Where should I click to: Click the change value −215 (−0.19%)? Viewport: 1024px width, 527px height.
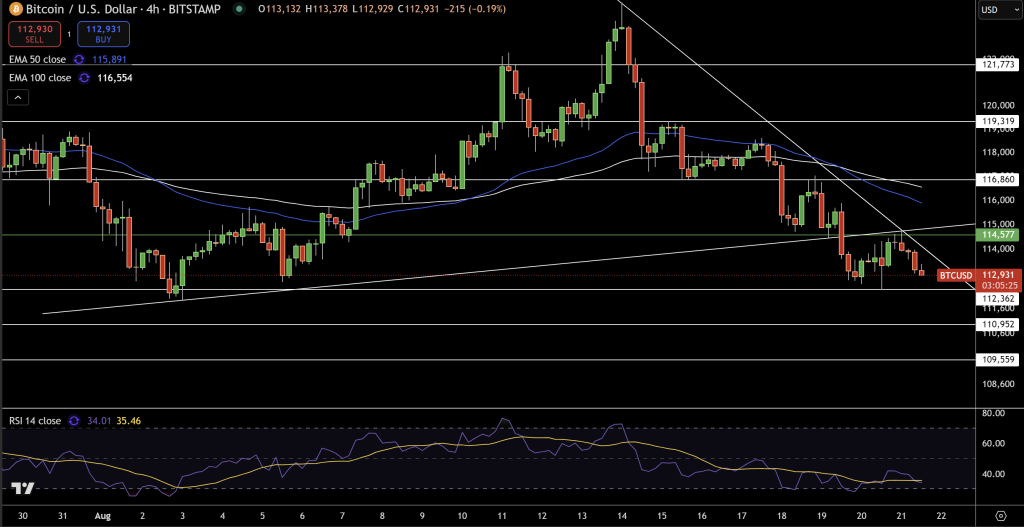click(473, 9)
